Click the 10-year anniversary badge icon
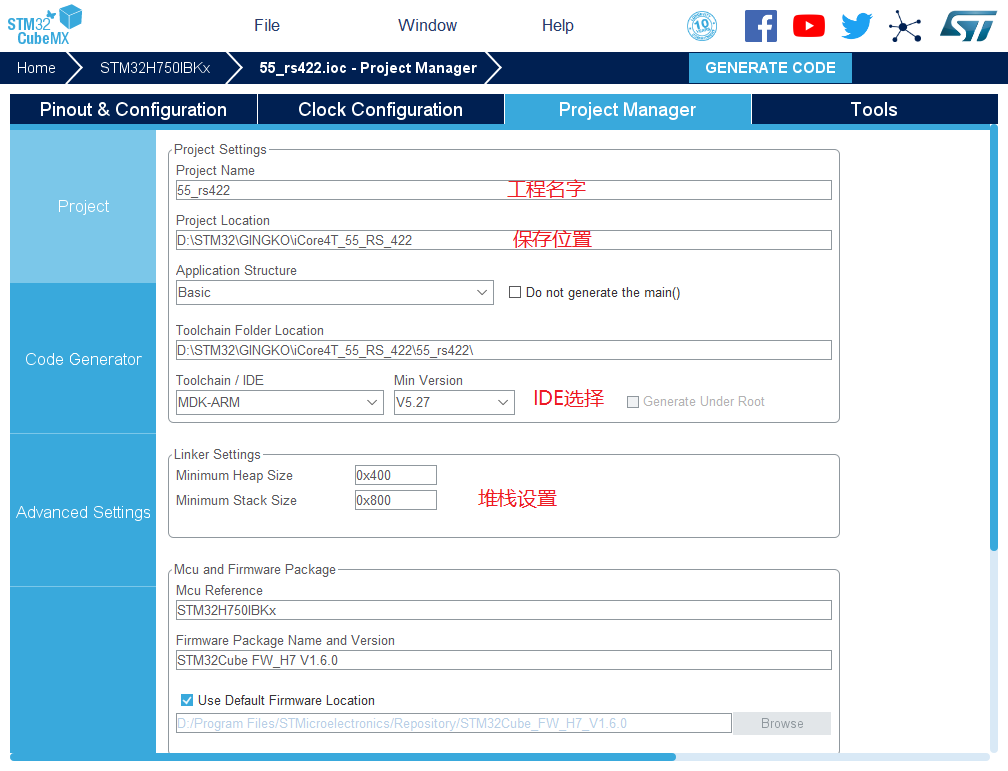Screen dimensions: 1008x771 [x=702, y=26]
